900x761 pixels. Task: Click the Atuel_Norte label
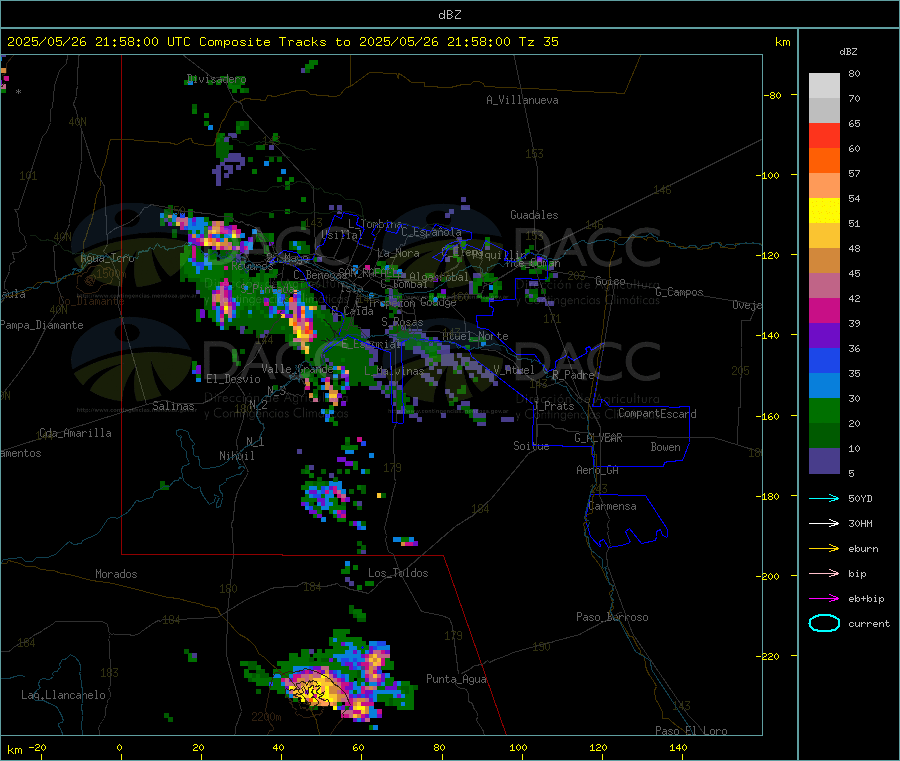(x=475, y=336)
